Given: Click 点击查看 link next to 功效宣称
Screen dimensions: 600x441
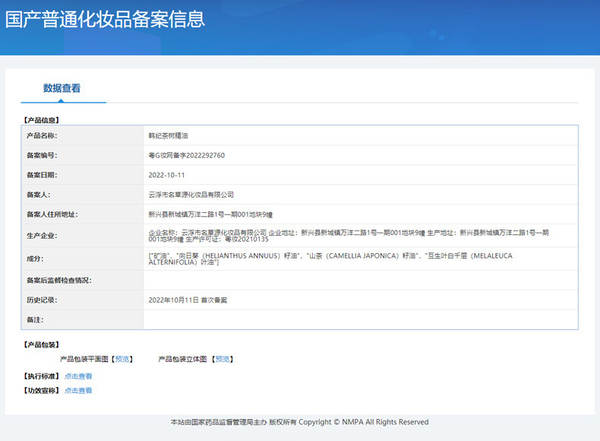Looking at the screenshot, I should [x=78, y=390].
